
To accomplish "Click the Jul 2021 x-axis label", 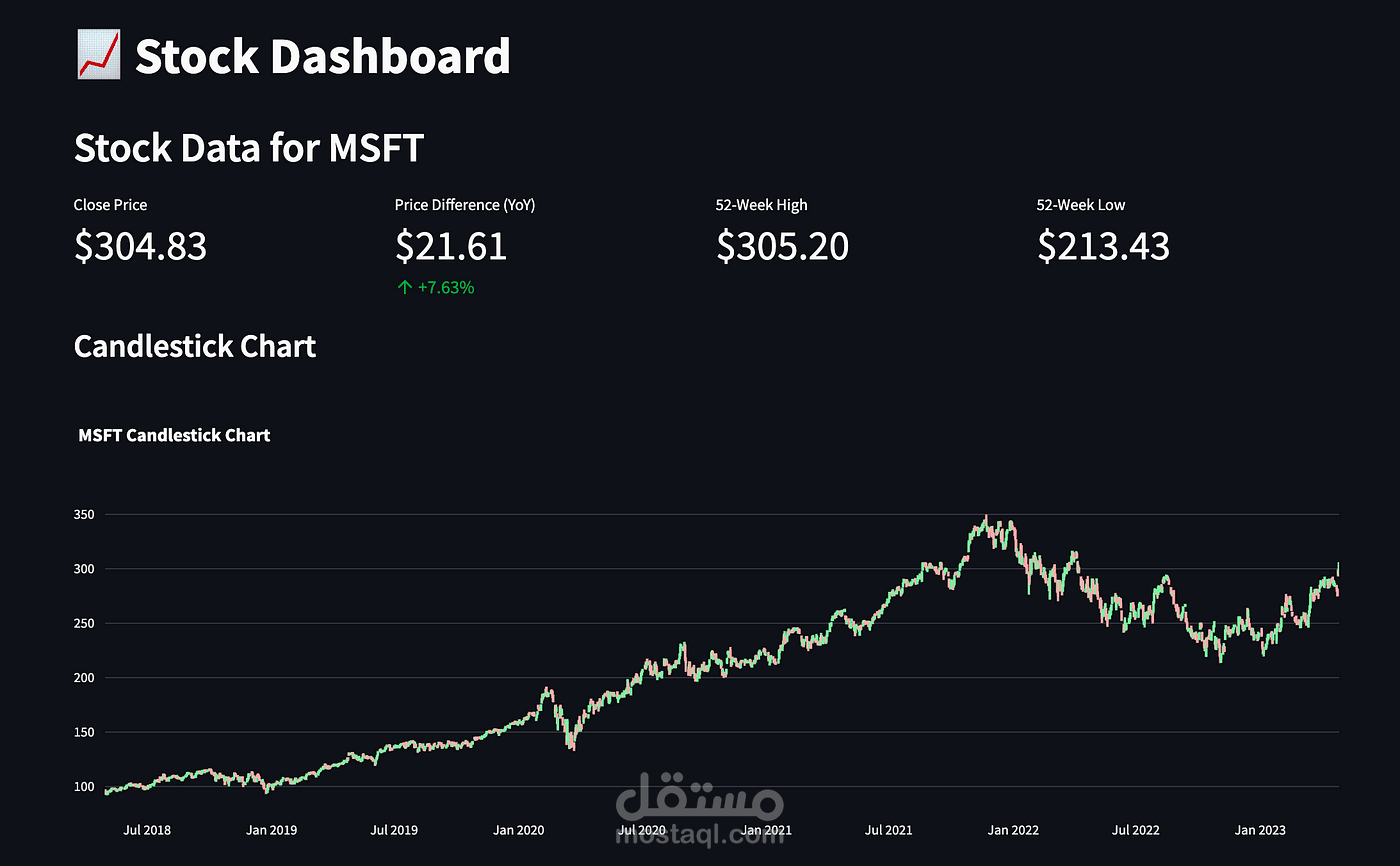I will pos(888,830).
